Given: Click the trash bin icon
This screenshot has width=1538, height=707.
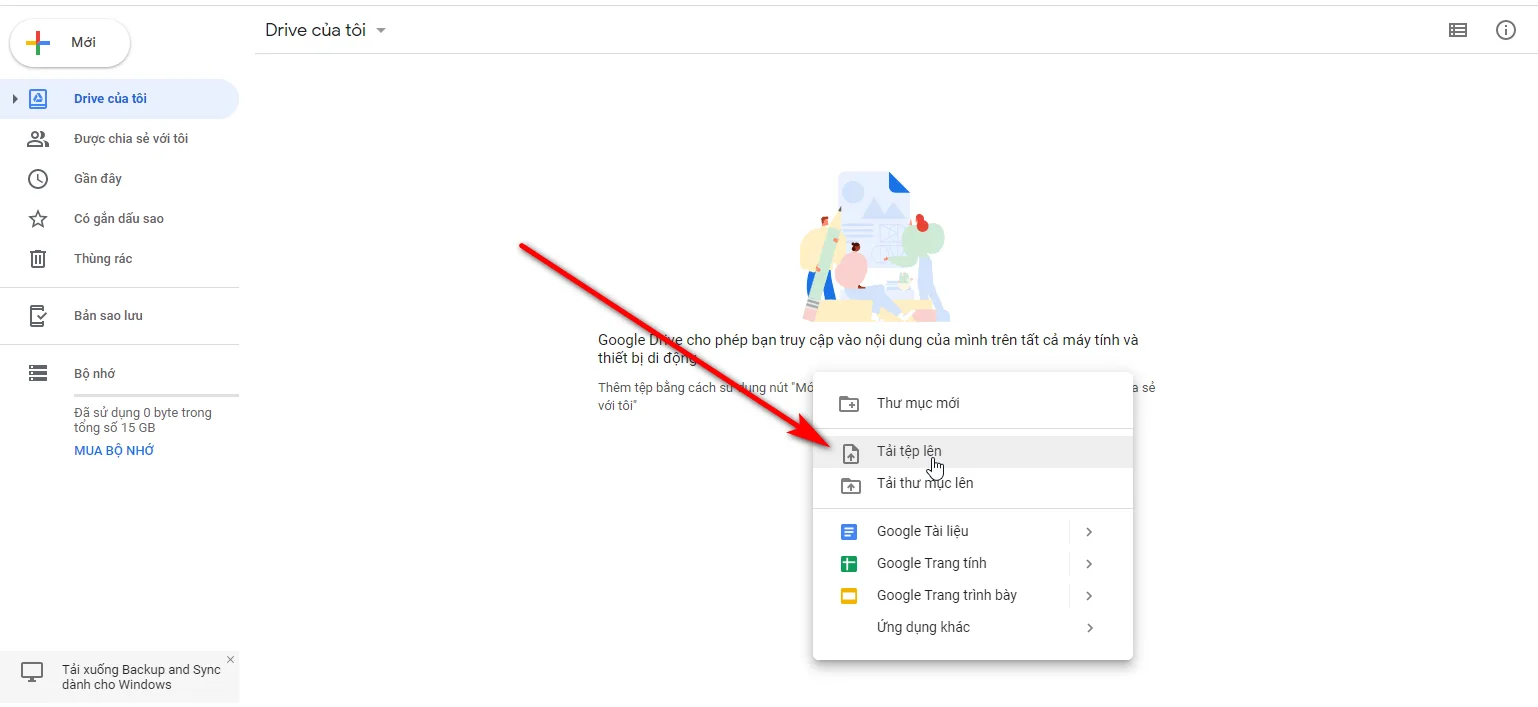Looking at the screenshot, I should (38, 259).
